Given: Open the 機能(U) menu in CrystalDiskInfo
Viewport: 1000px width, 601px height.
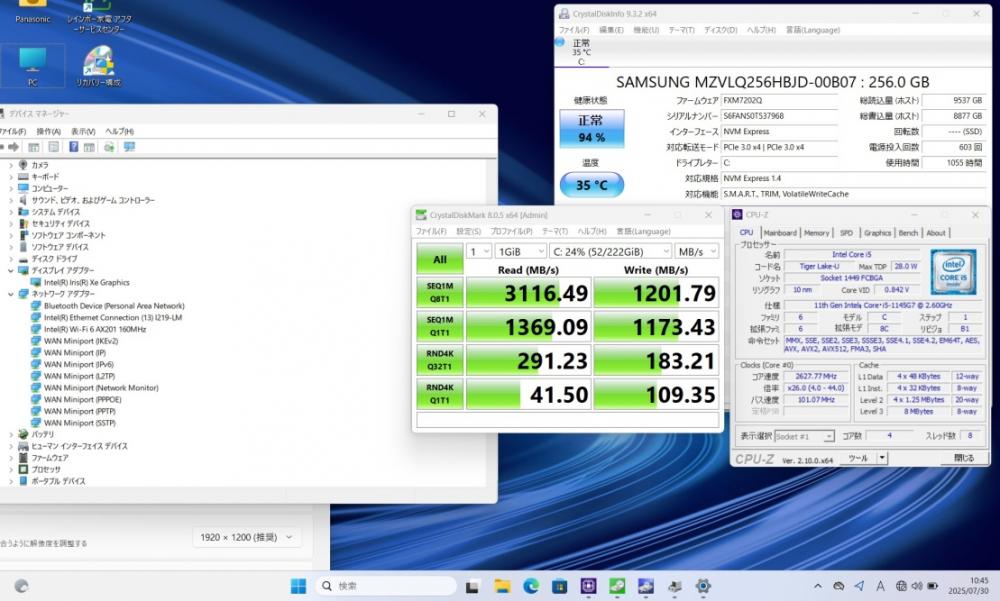Looking at the screenshot, I should (x=645, y=30).
